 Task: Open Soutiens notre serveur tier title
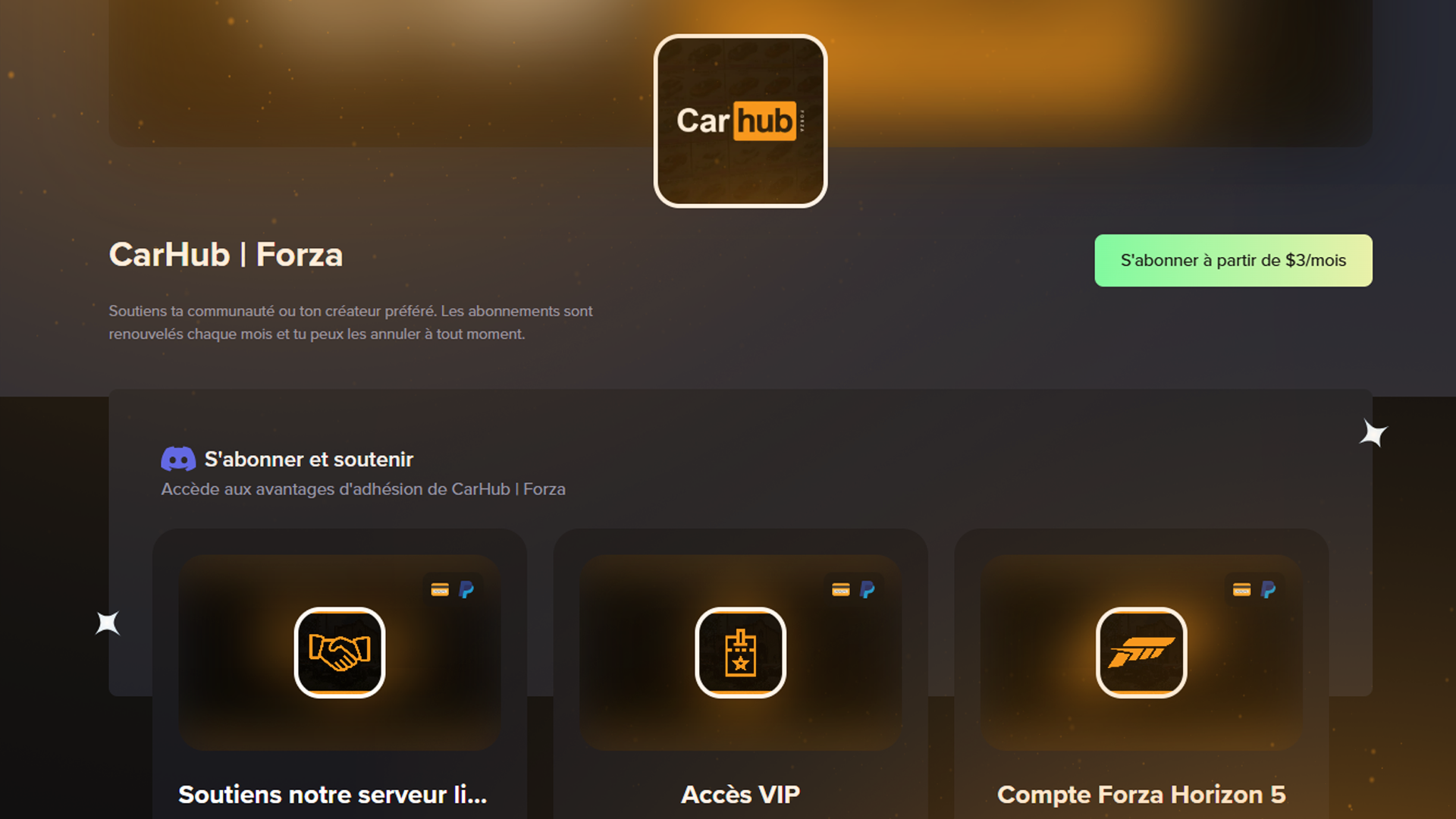tap(332, 794)
